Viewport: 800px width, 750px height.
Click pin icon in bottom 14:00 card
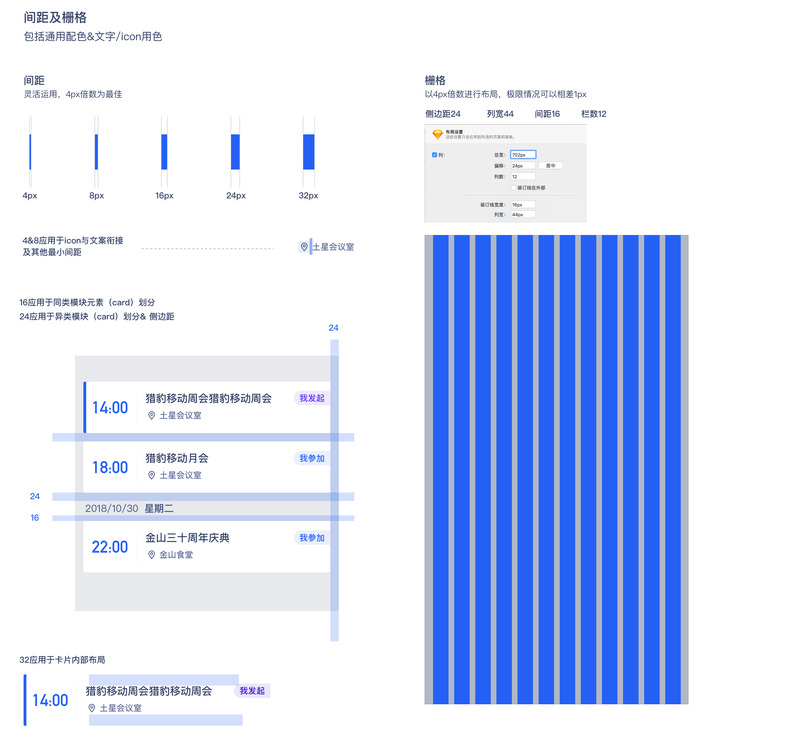[92, 708]
